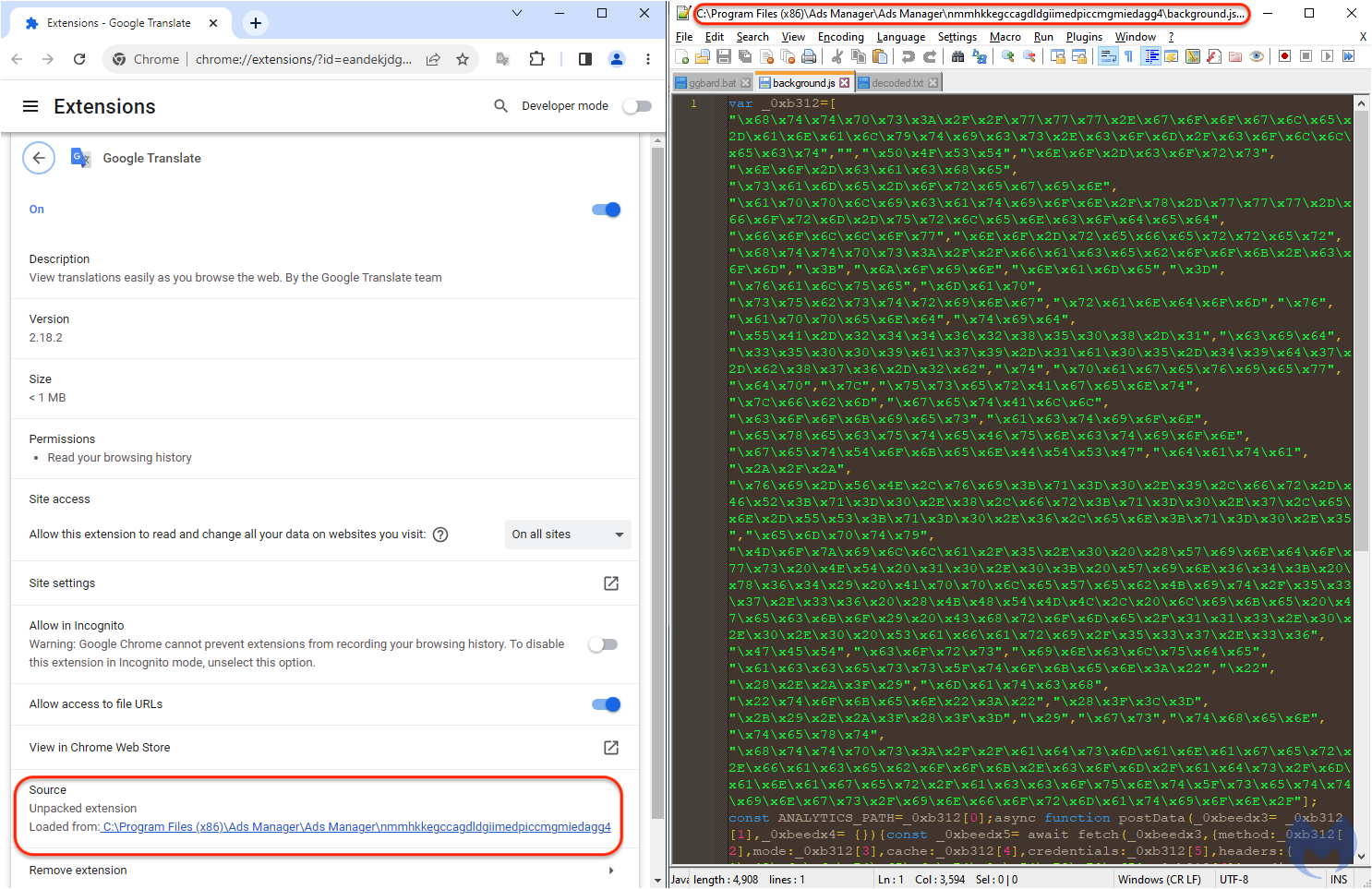The image size is (1372, 889).
Task: Start macro recording with red record icon
Action: point(1284,56)
